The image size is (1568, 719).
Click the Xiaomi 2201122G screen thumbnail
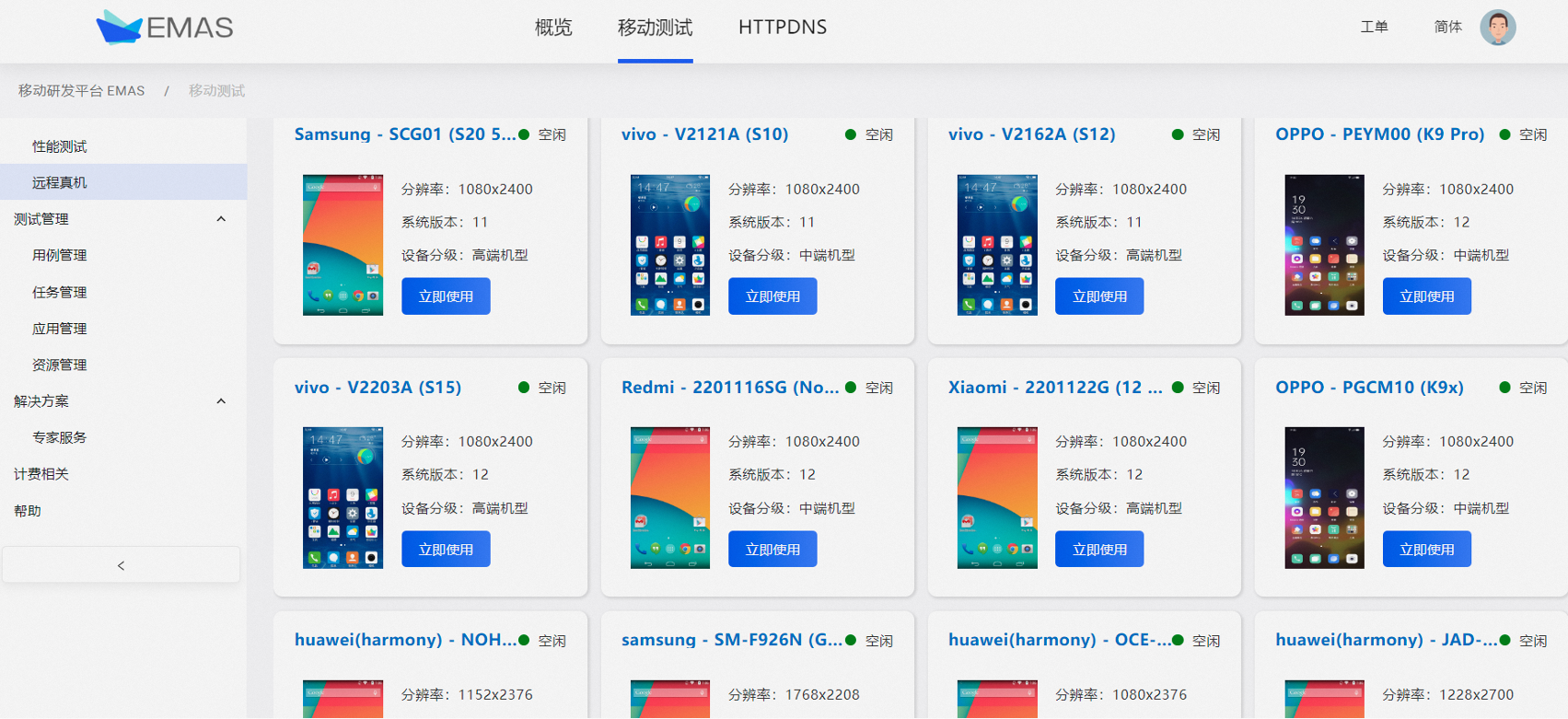coord(997,498)
